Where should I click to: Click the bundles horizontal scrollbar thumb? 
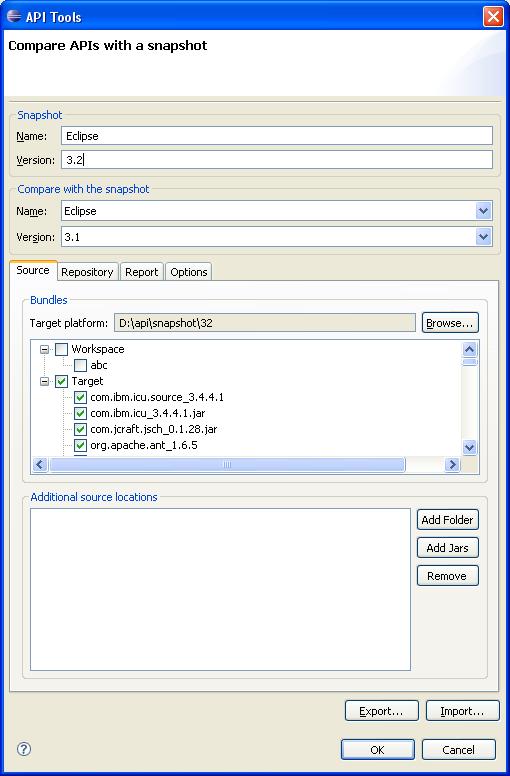[228, 465]
